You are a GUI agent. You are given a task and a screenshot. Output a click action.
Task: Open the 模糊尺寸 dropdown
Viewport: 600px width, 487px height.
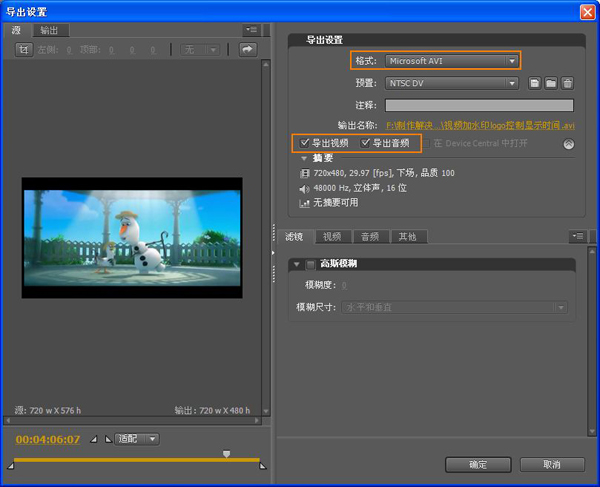pyautogui.click(x=454, y=307)
